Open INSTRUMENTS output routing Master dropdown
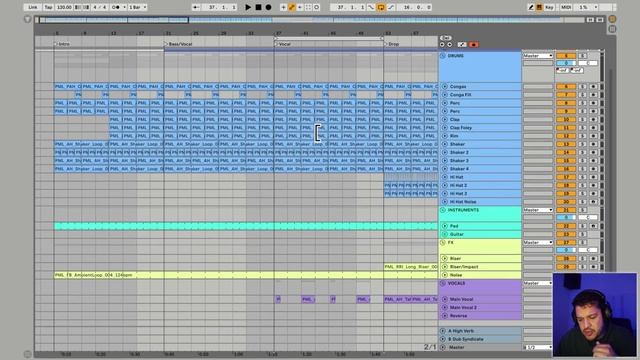The image size is (640, 360). pyautogui.click(x=538, y=210)
